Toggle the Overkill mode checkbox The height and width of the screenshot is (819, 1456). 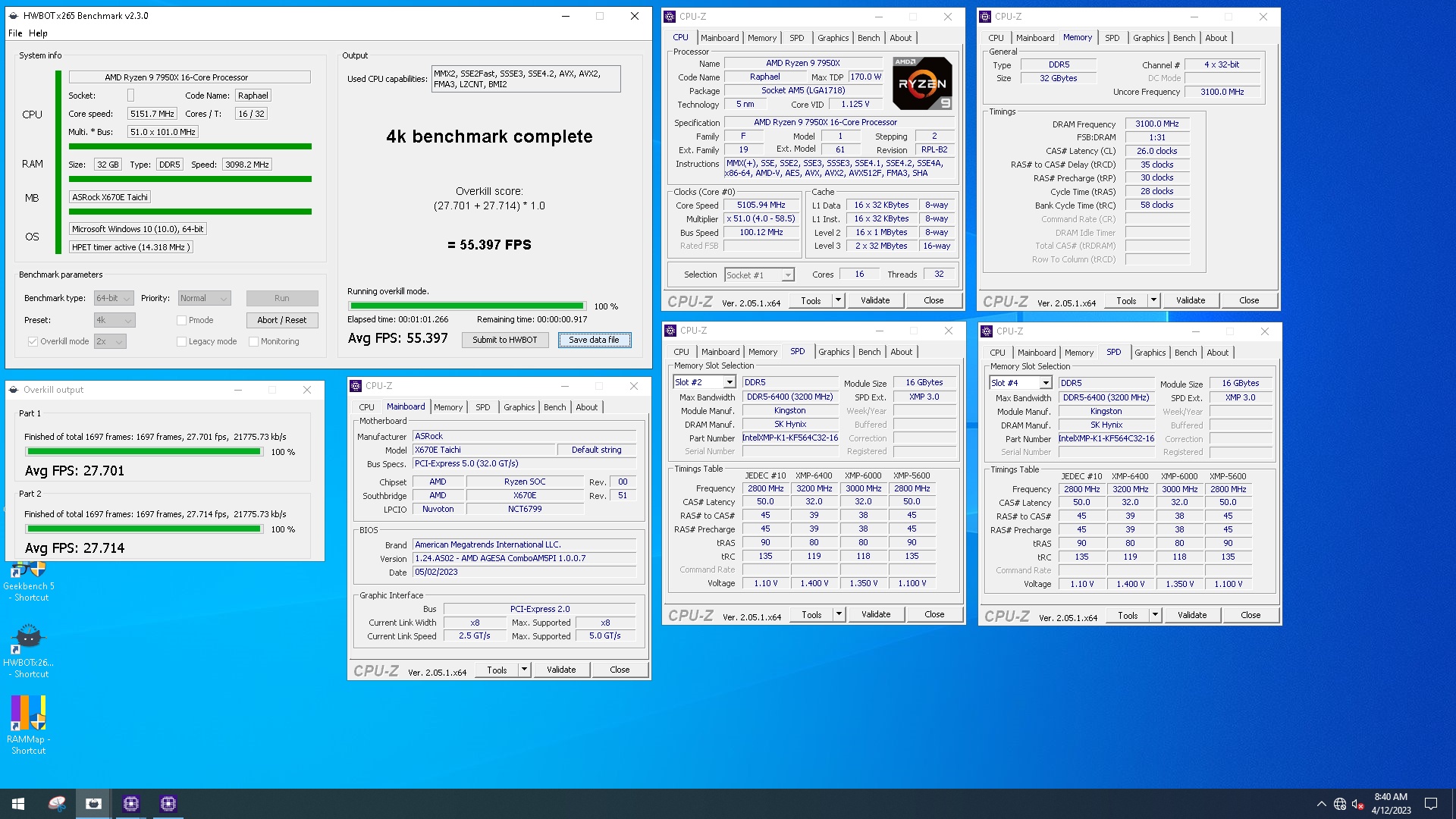click(33, 342)
